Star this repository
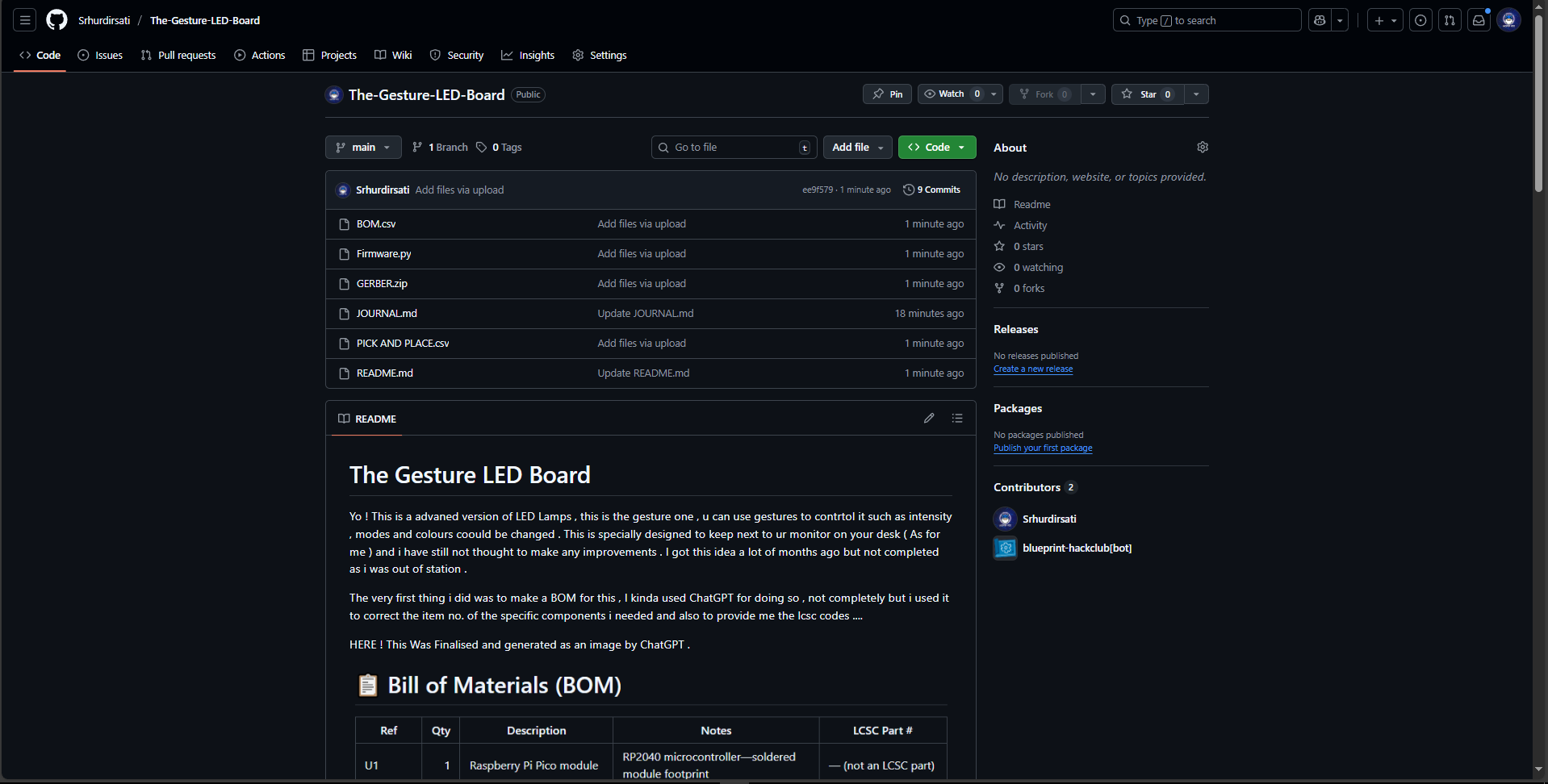This screenshot has height=784, width=1548. click(x=1147, y=94)
